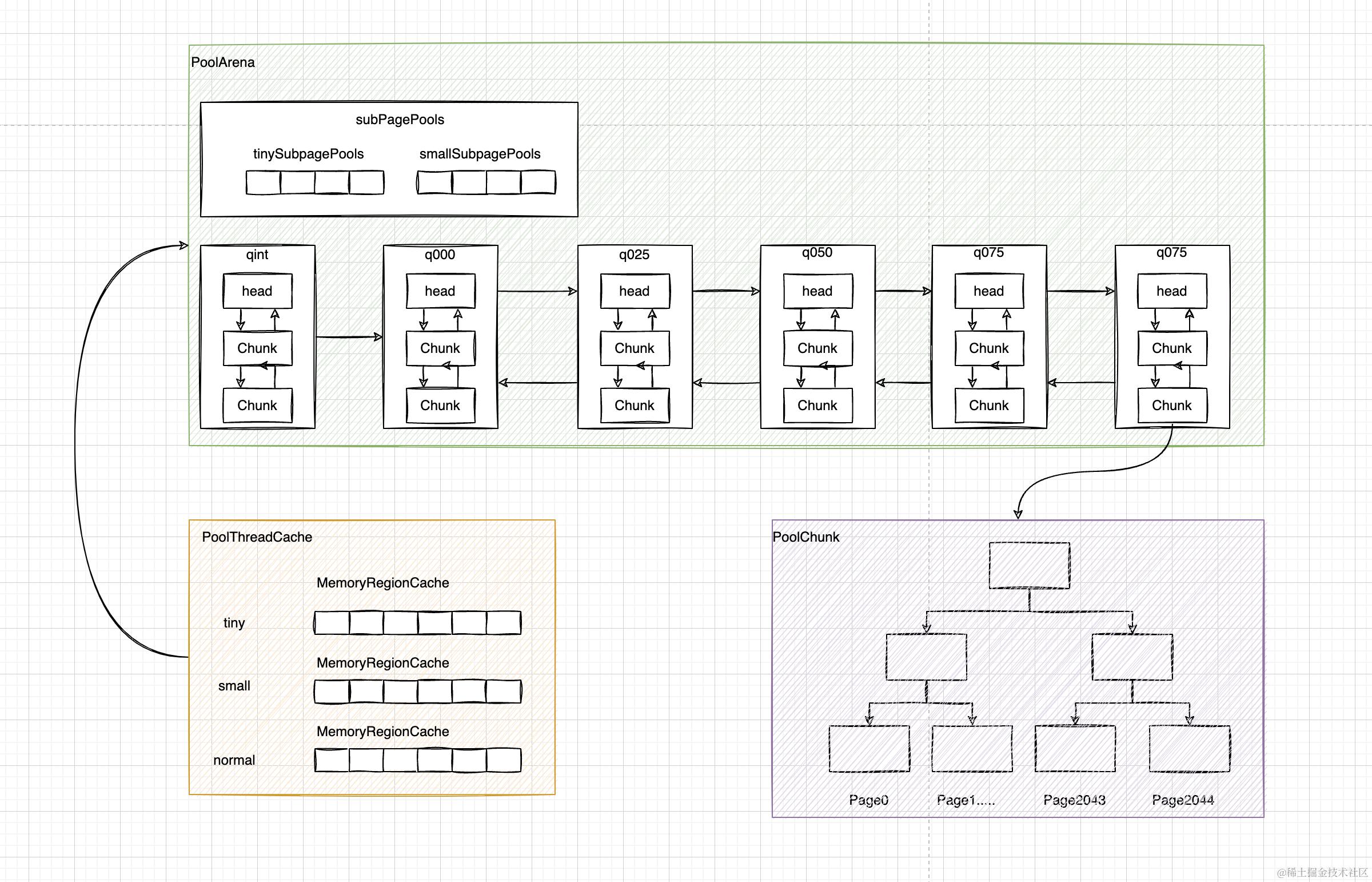Click the head box inside q050
Viewport: 1372px width, 882px height.
pyautogui.click(x=817, y=291)
